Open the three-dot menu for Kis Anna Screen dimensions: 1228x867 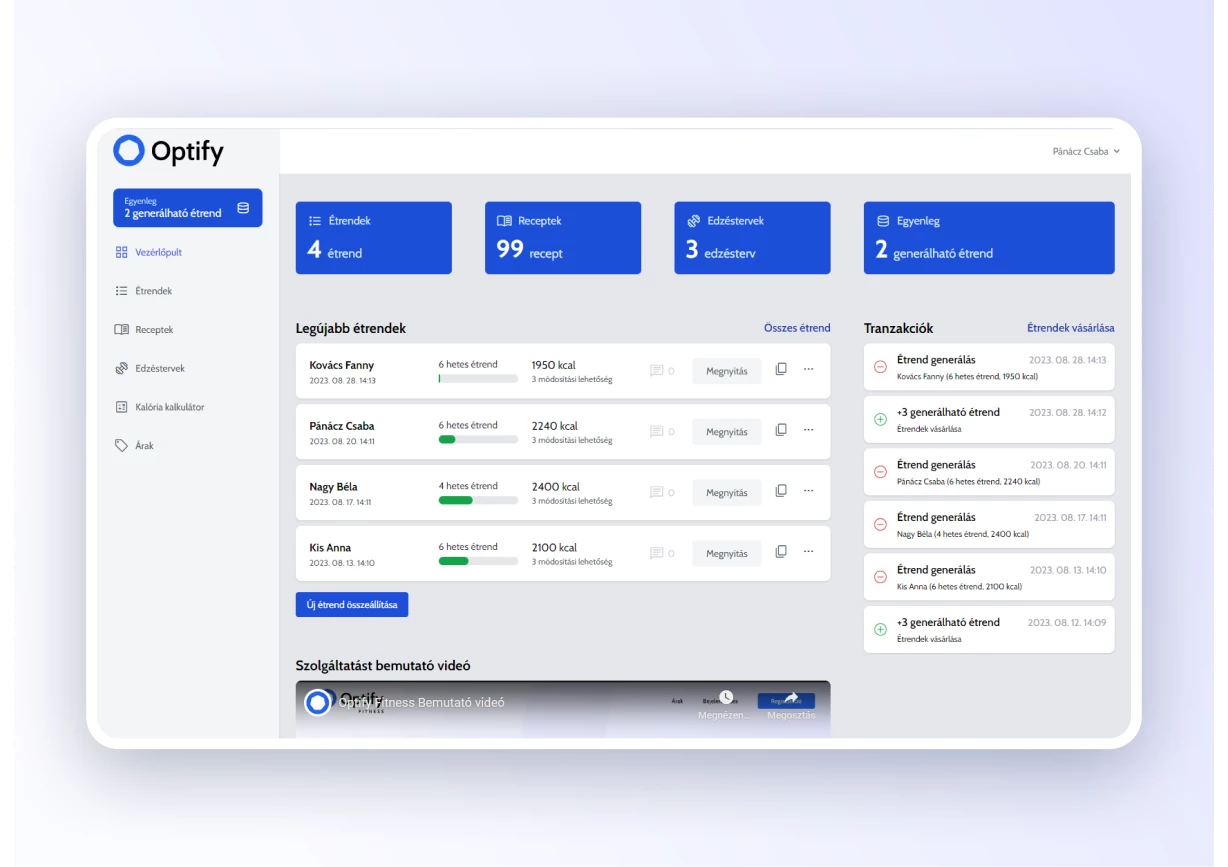tap(809, 552)
